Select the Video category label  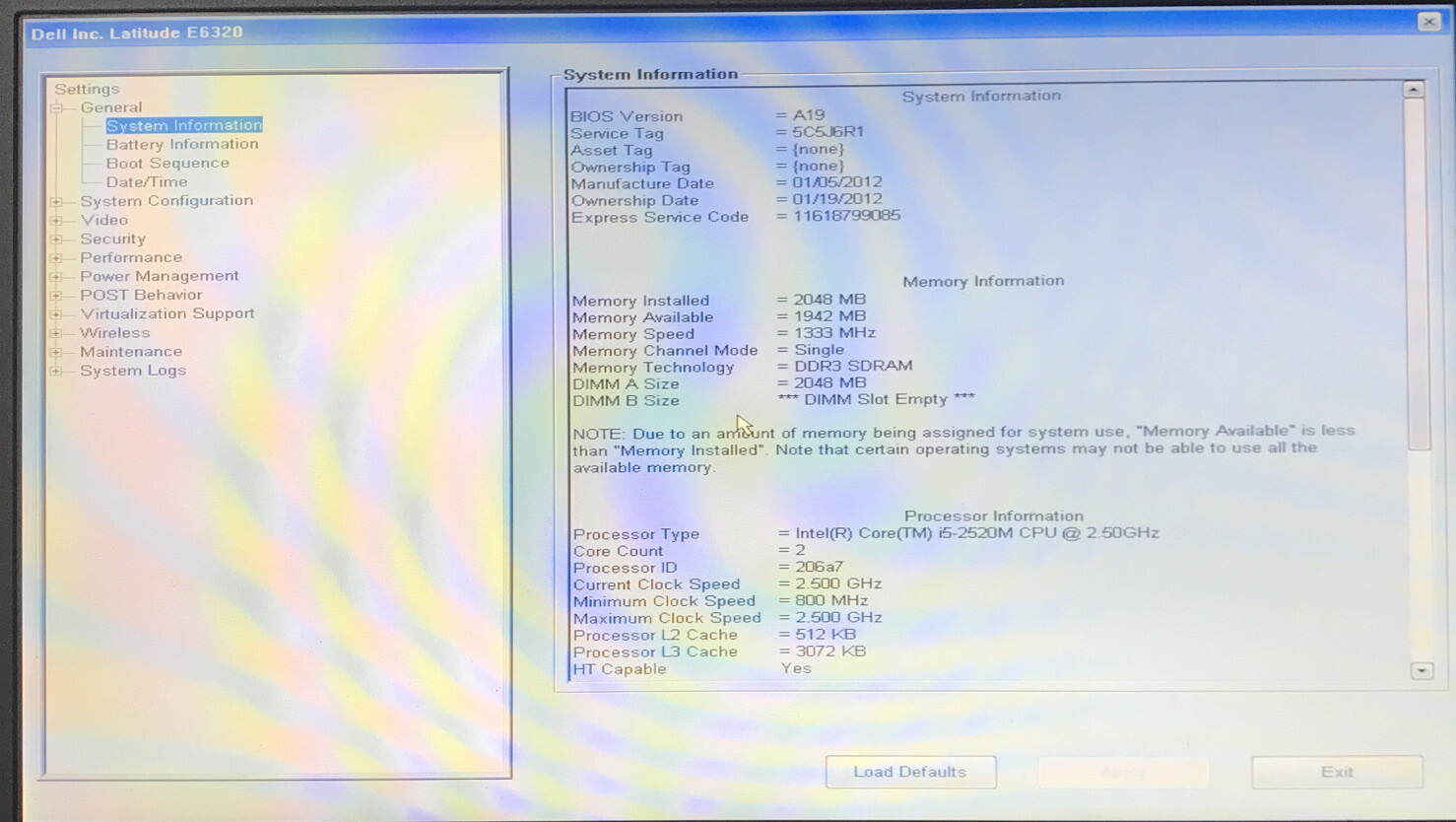tap(104, 220)
